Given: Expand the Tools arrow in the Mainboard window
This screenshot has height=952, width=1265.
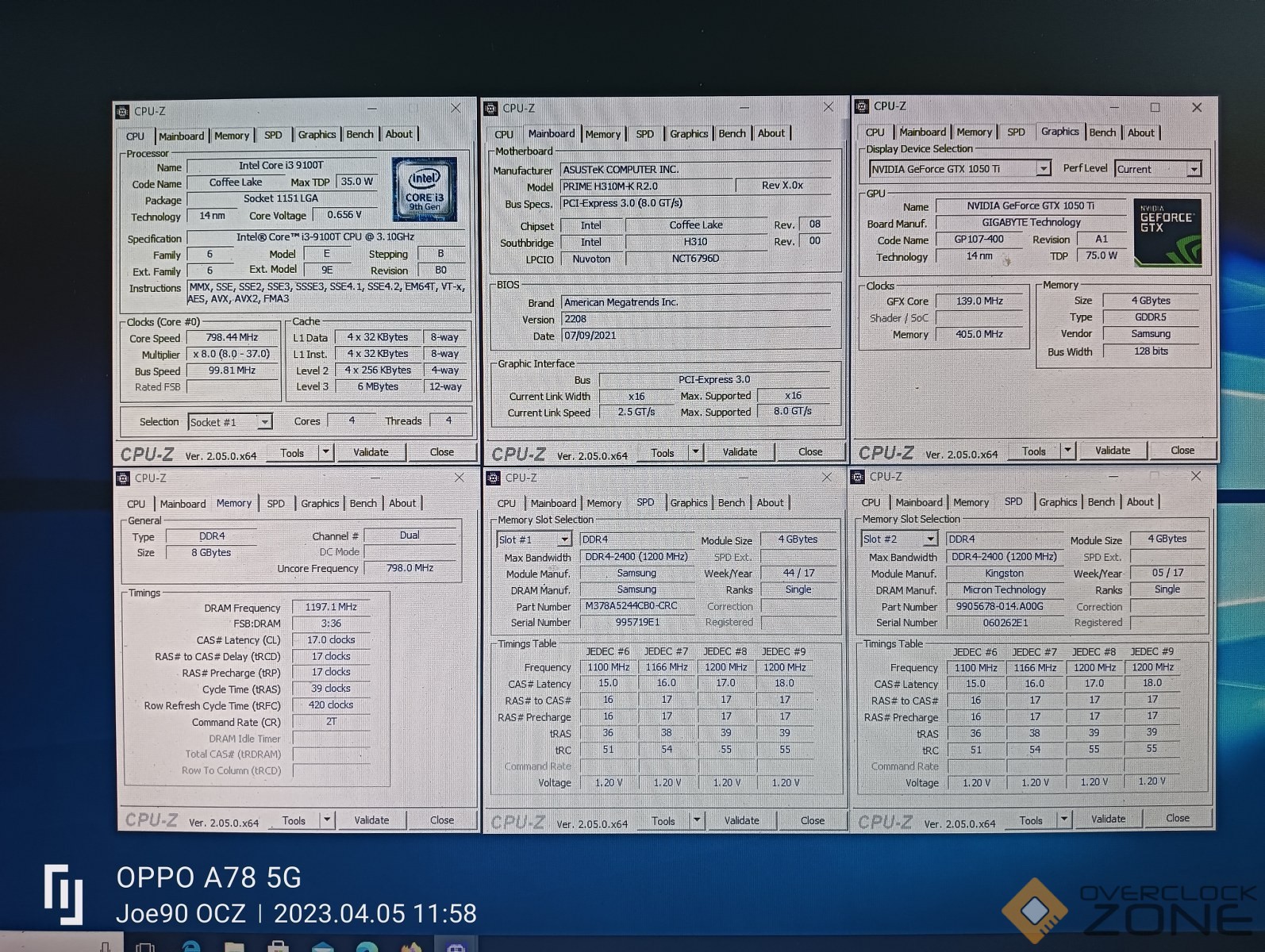Looking at the screenshot, I should pyautogui.click(x=696, y=452).
